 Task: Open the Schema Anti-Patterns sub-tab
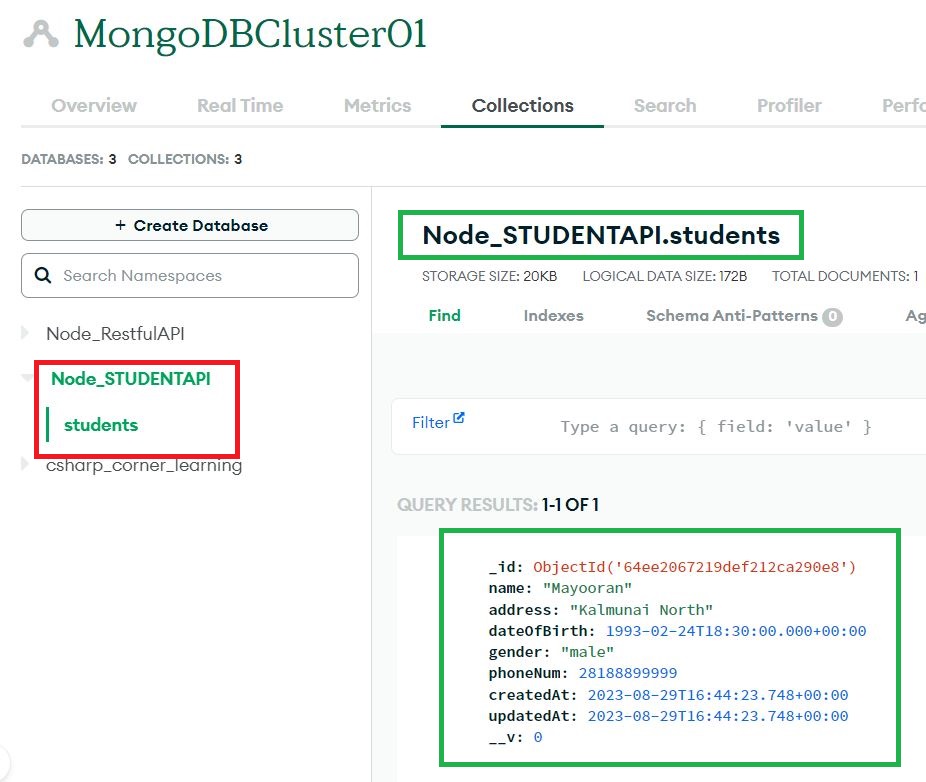732,316
